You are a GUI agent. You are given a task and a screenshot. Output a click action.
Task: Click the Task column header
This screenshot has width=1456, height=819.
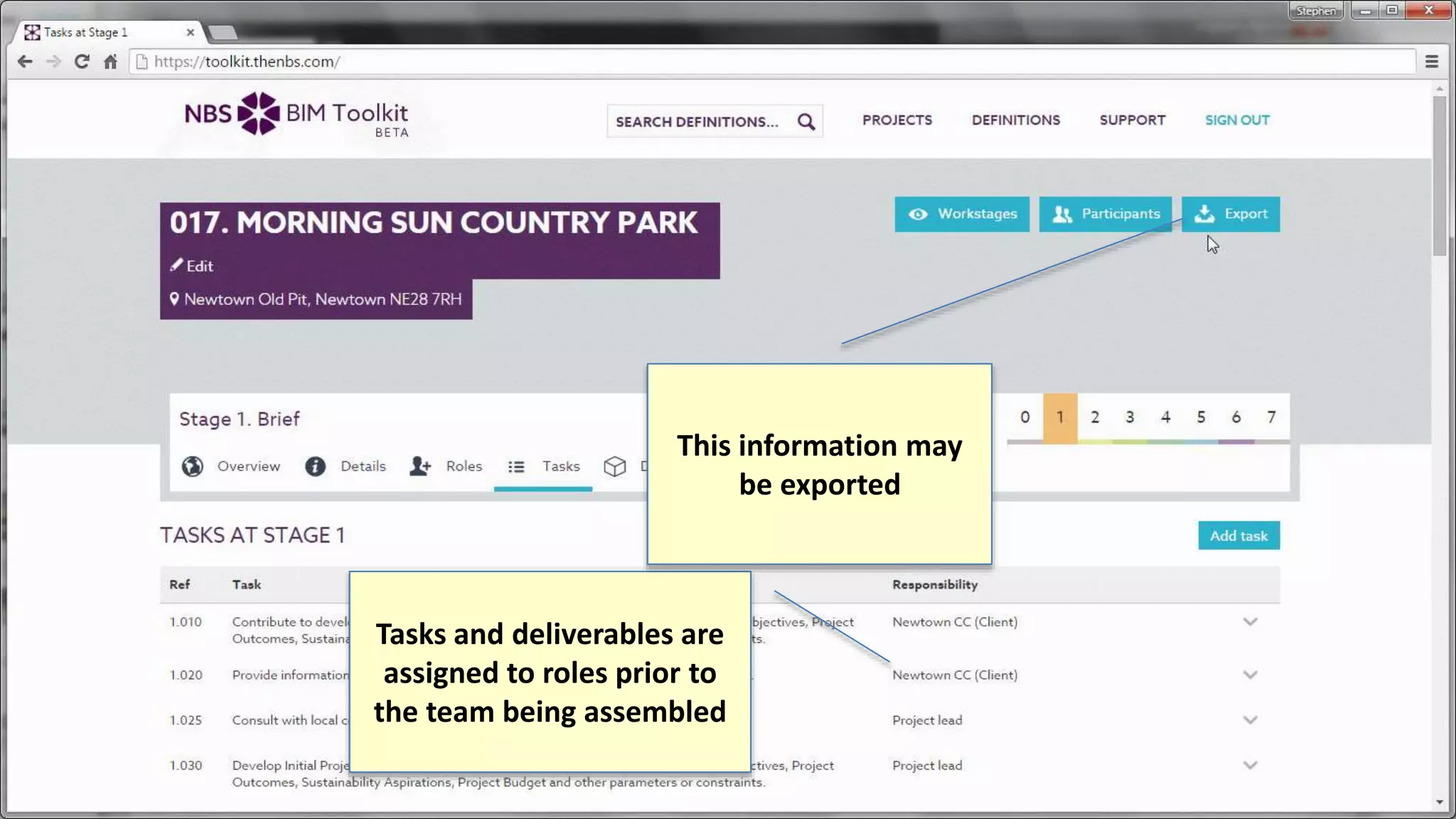point(247,584)
